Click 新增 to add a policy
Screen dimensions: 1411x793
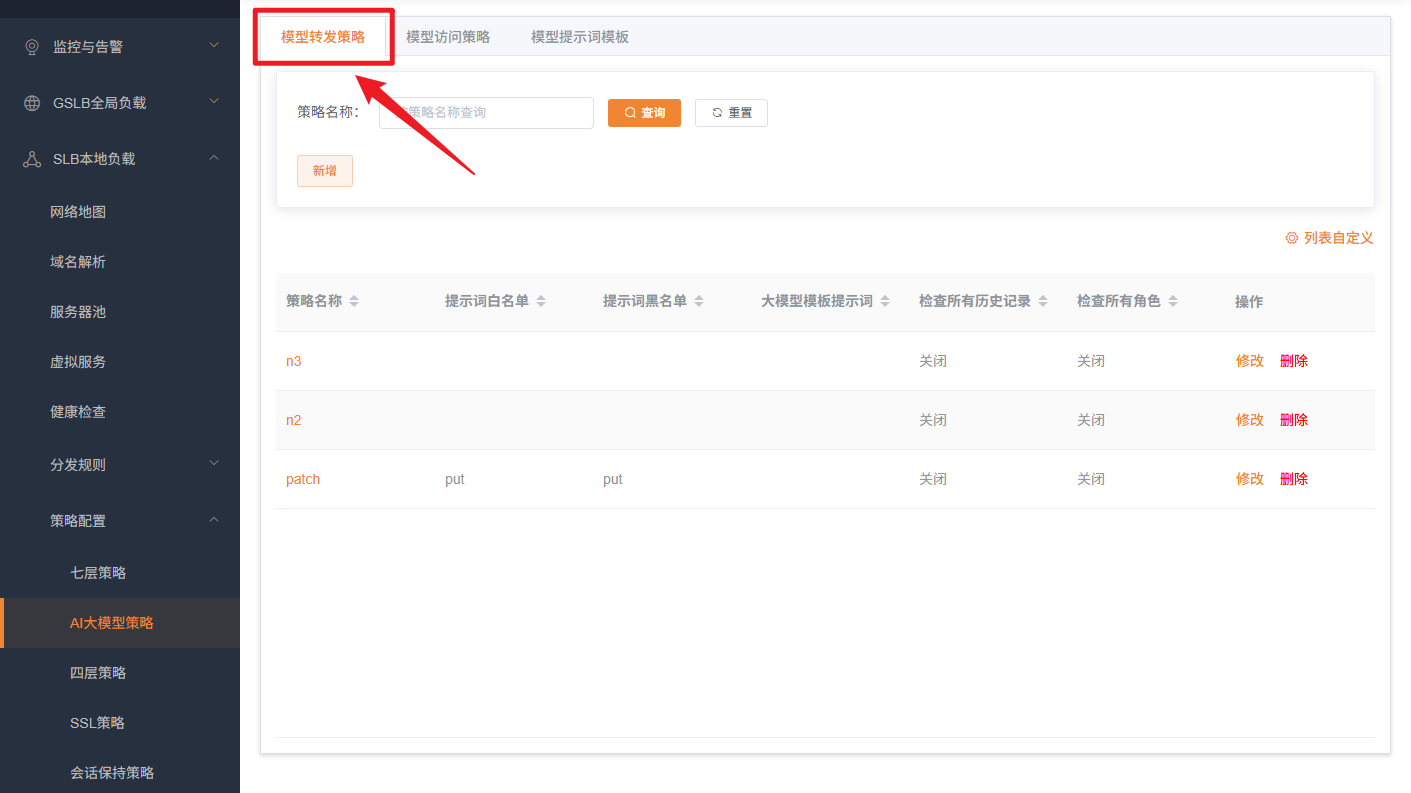click(325, 171)
